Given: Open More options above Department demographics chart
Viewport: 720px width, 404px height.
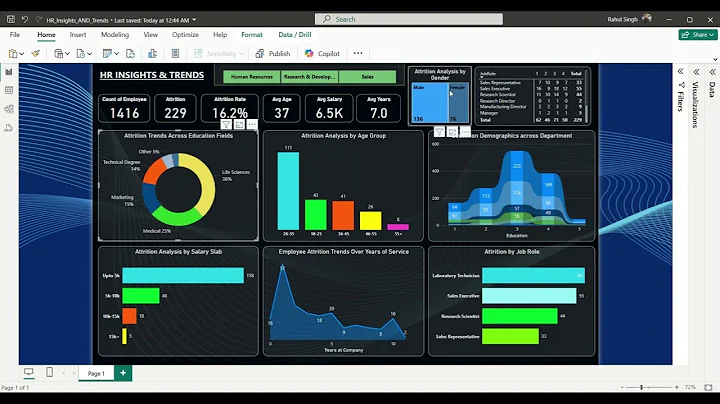Looking at the screenshot, I should point(465,132).
